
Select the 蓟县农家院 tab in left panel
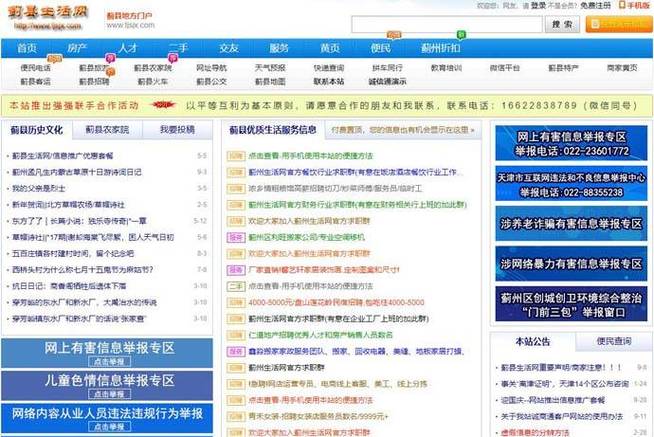coord(107,130)
